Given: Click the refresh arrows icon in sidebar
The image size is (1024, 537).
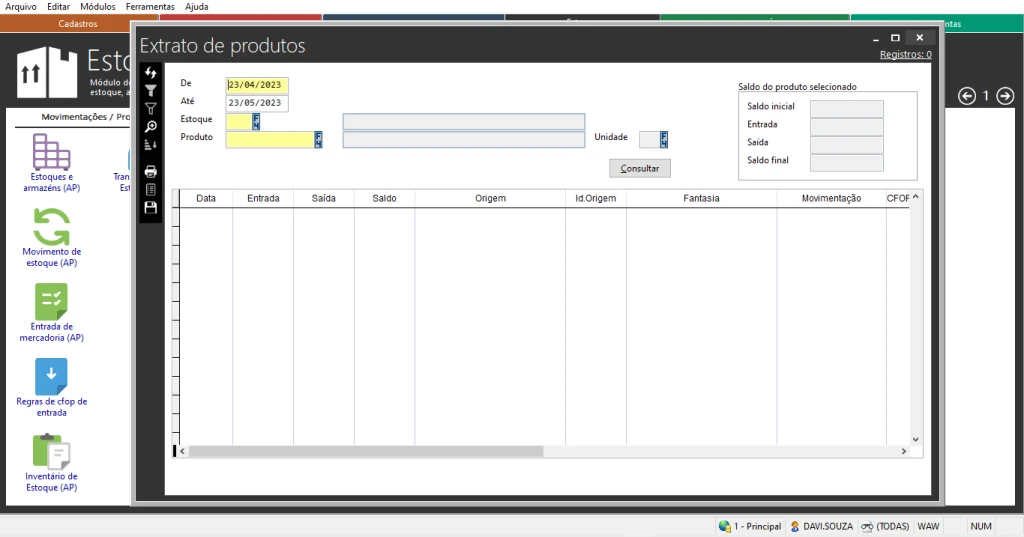Looking at the screenshot, I should [151, 73].
